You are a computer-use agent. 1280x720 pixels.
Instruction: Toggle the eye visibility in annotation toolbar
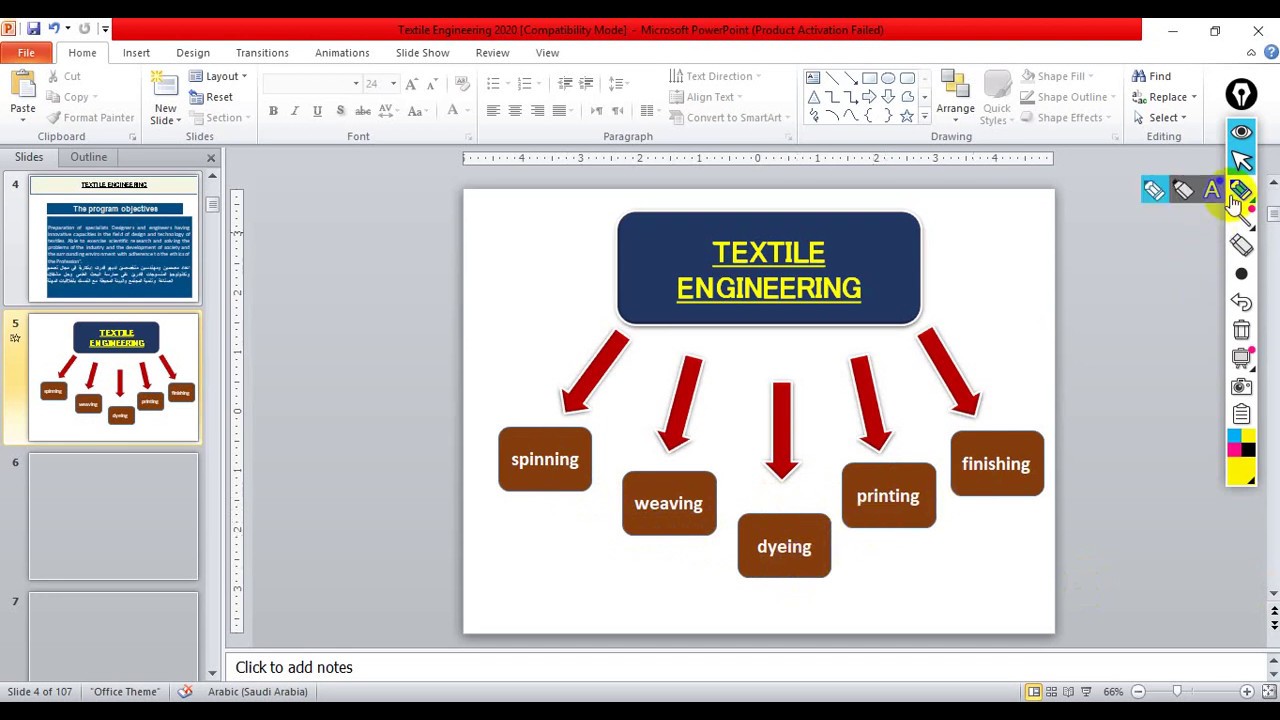[x=1241, y=132]
